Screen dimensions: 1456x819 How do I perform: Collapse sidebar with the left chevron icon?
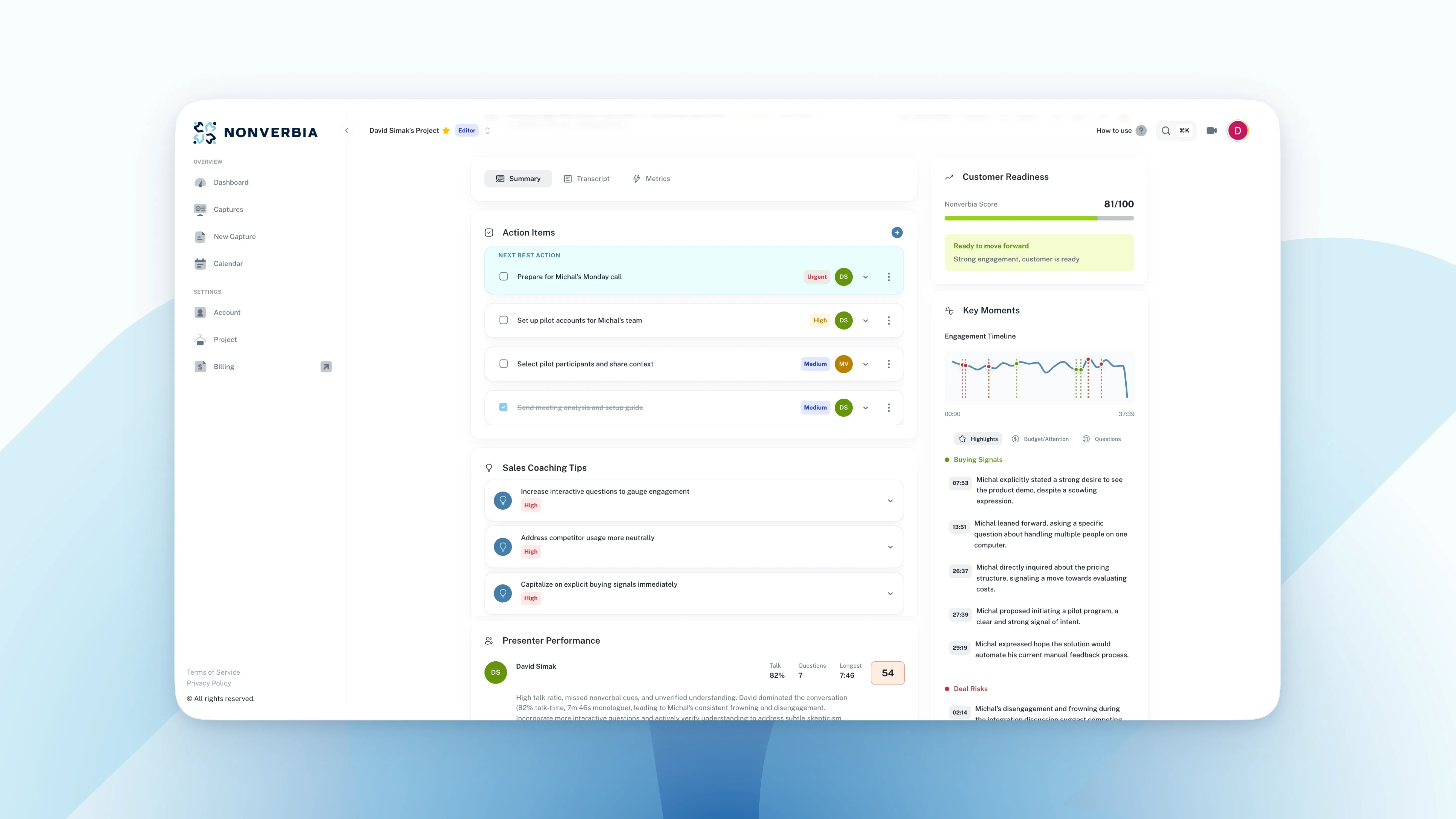click(x=347, y=131)
